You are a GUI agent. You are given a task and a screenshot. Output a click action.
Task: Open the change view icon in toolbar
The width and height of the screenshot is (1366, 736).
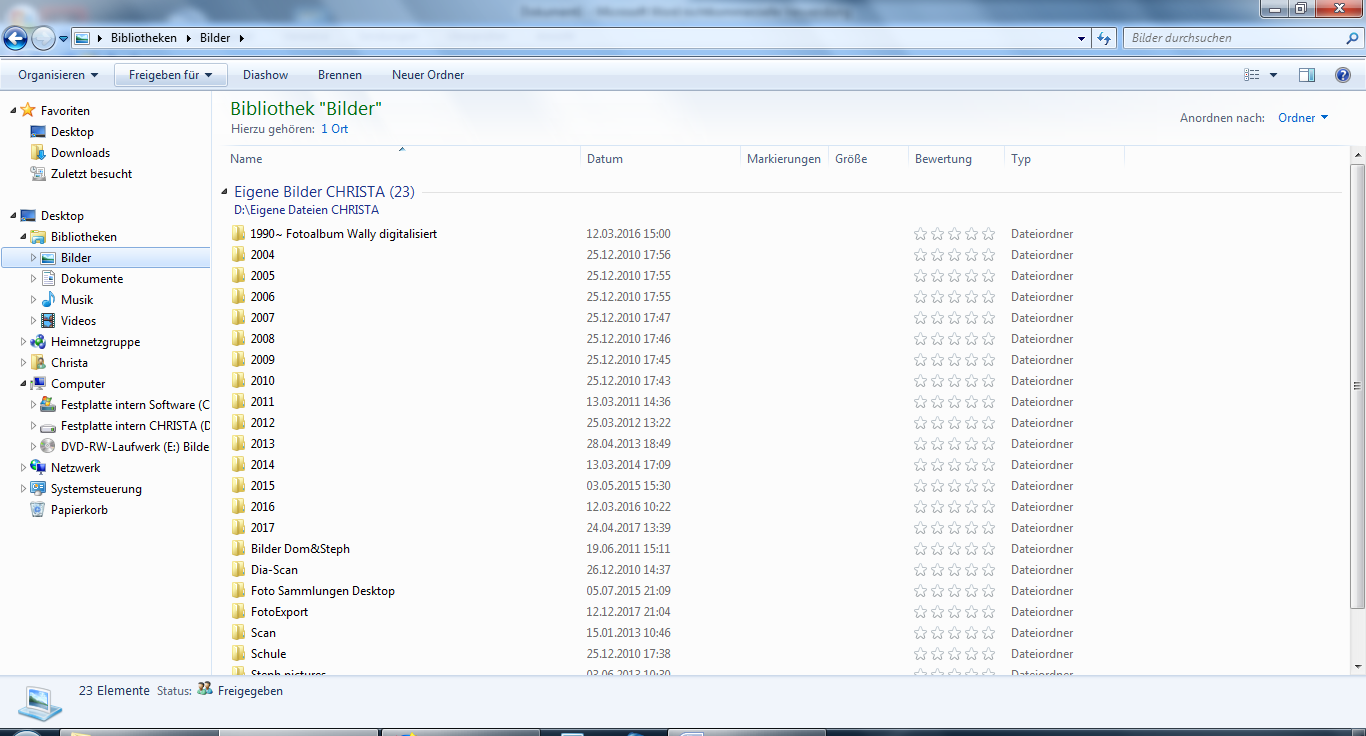click(x=1252, y=75)
